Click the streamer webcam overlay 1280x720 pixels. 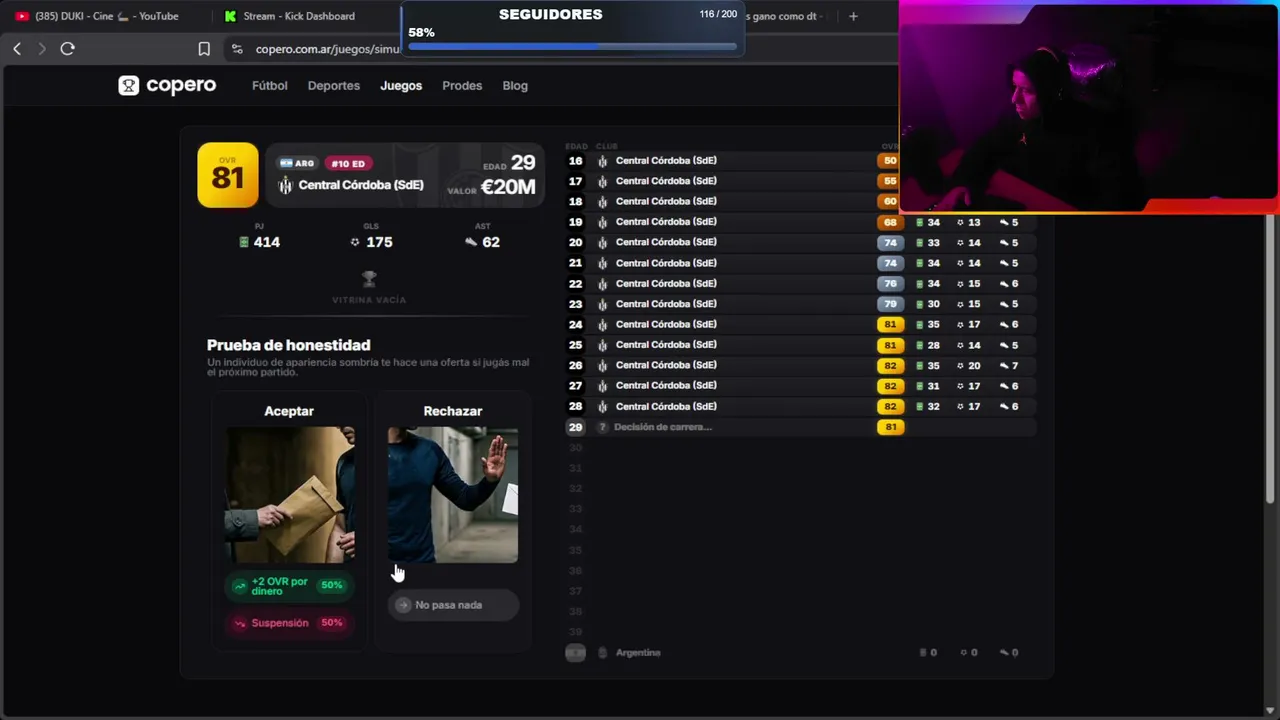(1089, 106)
